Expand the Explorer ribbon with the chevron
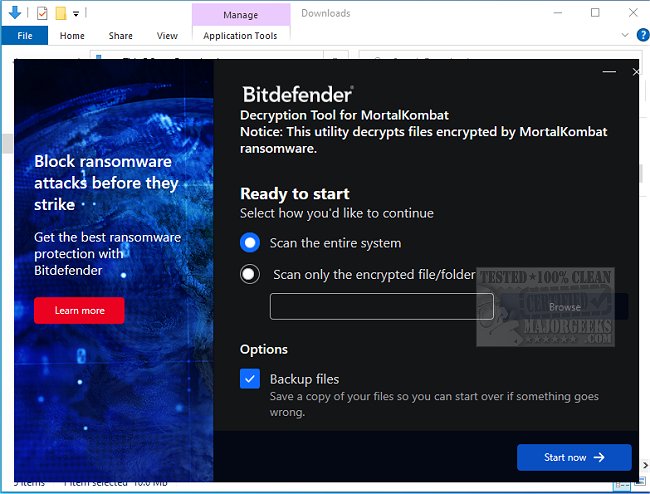The image size is (650, 494). pyautogui.click(x=625, y=35)
